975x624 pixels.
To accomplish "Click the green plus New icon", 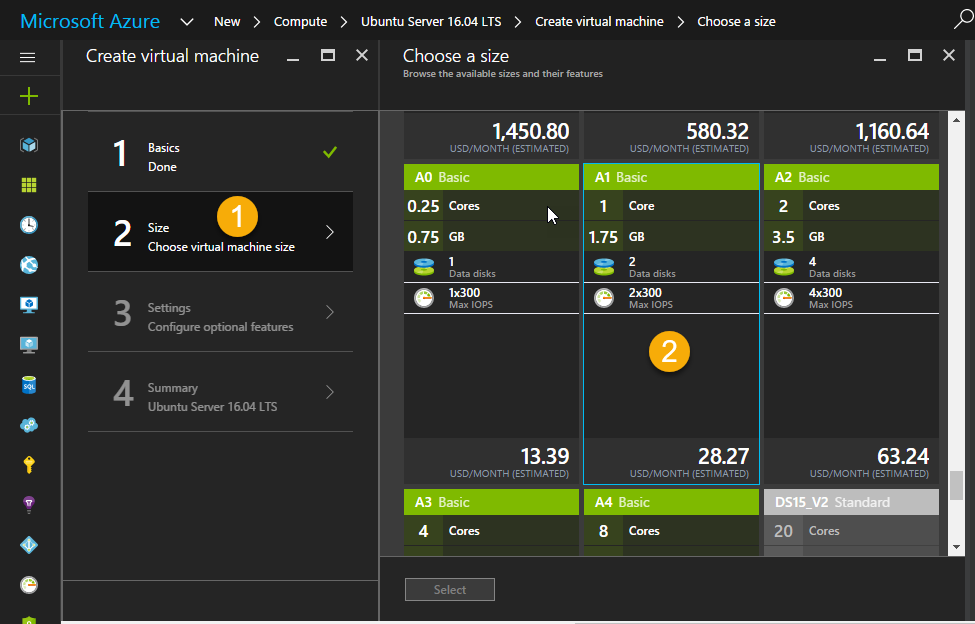I will [x=29, y=96].
